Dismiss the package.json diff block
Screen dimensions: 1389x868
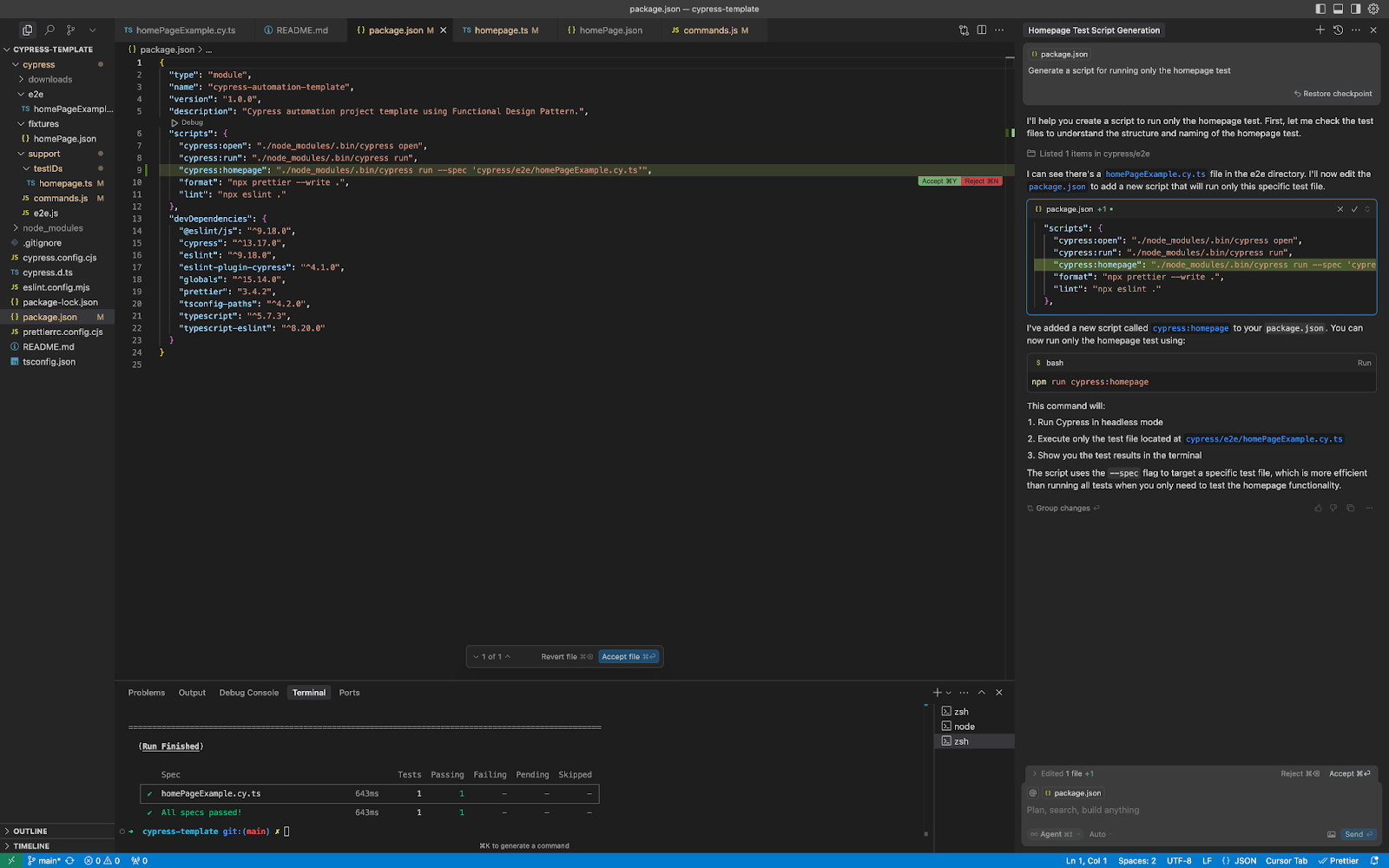[1340, 209]
